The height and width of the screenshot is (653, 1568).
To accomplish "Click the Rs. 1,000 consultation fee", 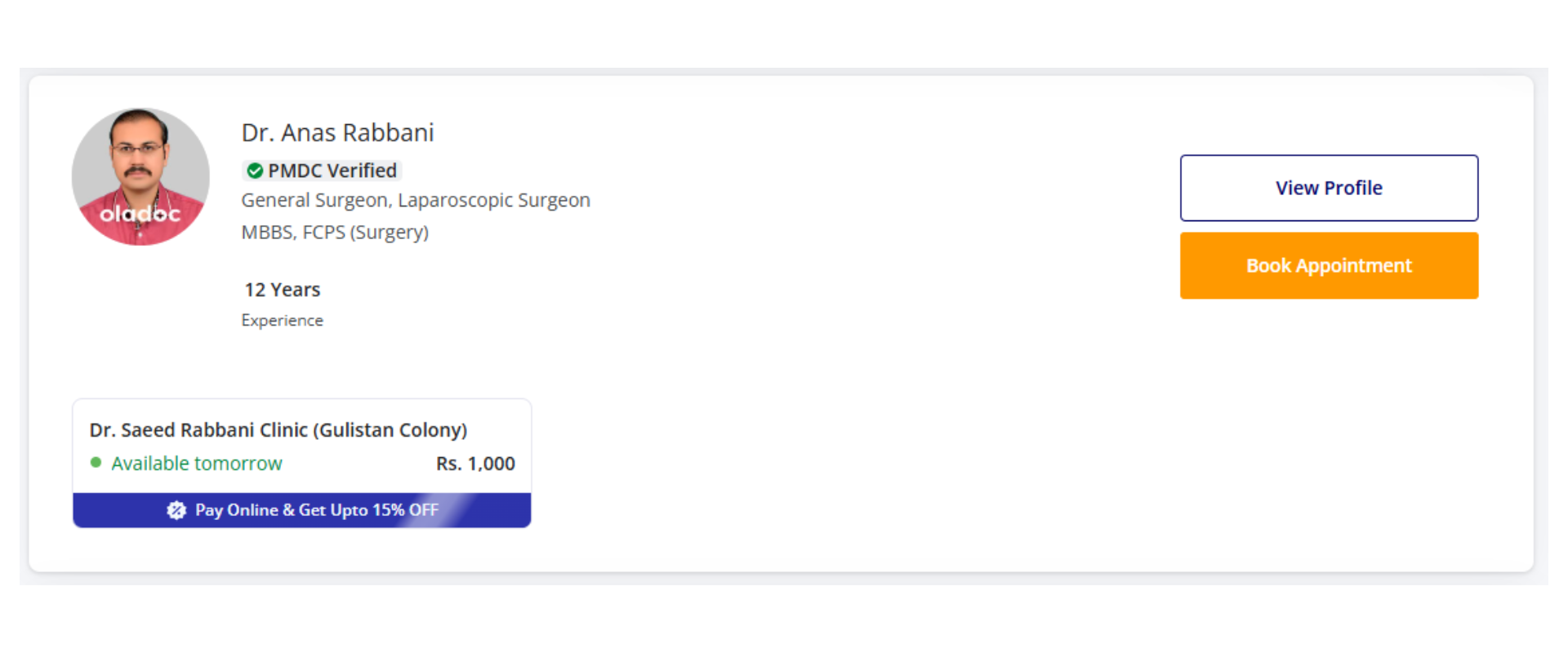I will click(x=475, y=464).
